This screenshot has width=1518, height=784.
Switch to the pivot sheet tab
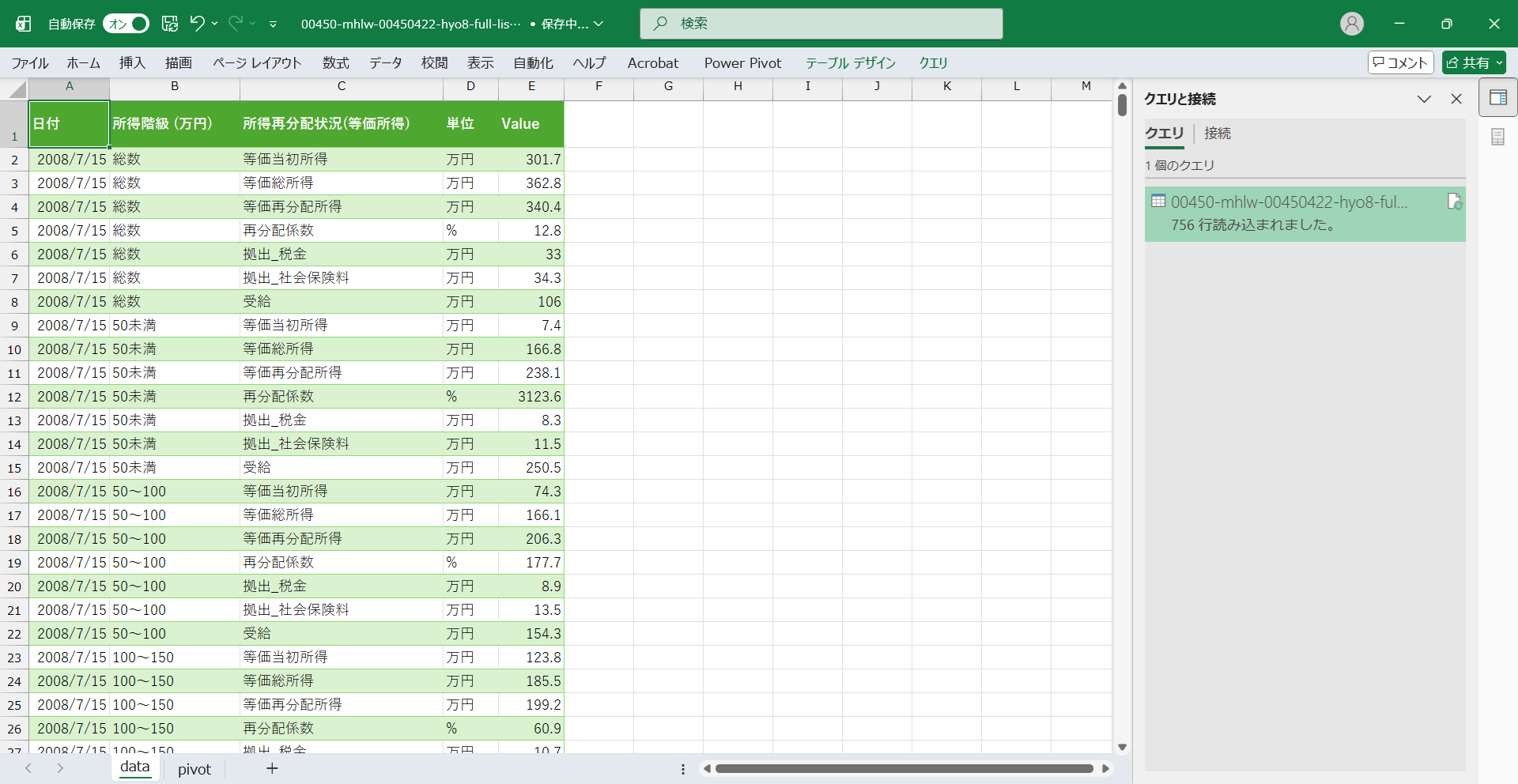coord(194,769)
